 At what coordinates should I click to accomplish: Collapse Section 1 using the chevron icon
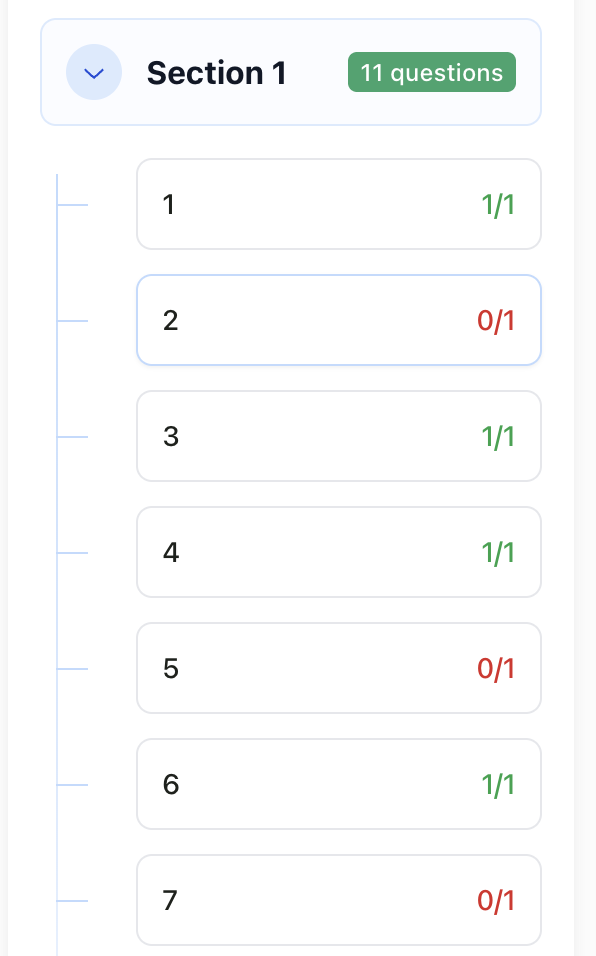(93, 72)
